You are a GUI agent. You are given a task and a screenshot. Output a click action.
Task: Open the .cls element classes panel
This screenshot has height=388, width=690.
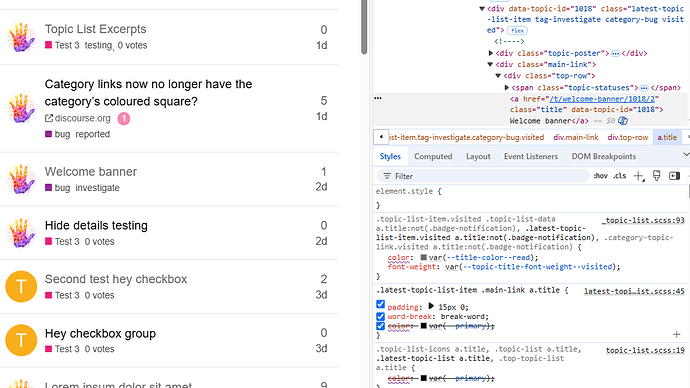(620, 176)
